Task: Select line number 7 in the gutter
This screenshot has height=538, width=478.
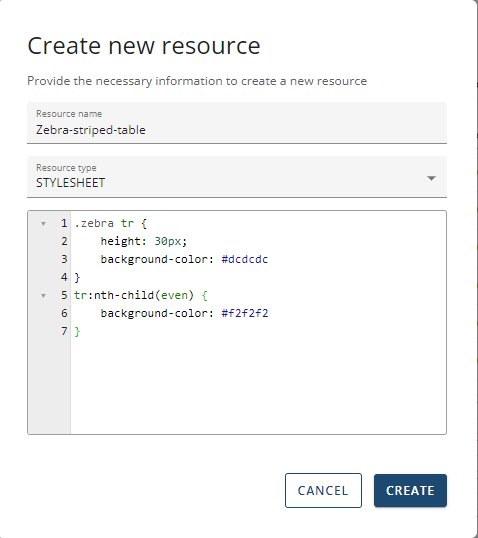Action: 64,331
